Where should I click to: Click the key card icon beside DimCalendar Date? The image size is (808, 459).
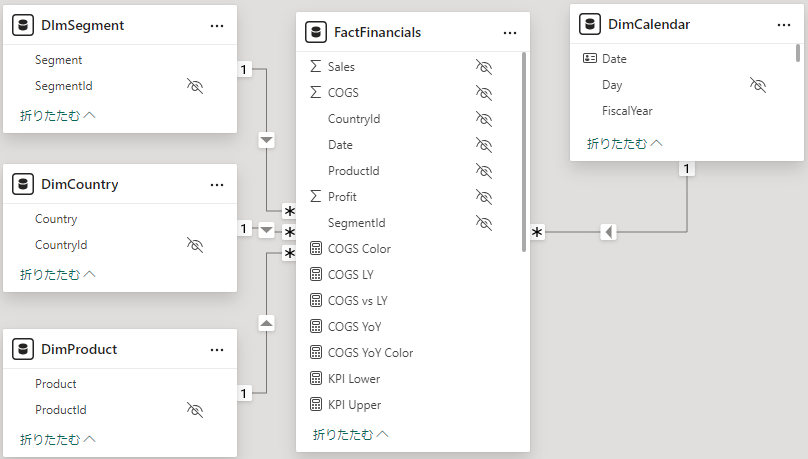(590, 58)
